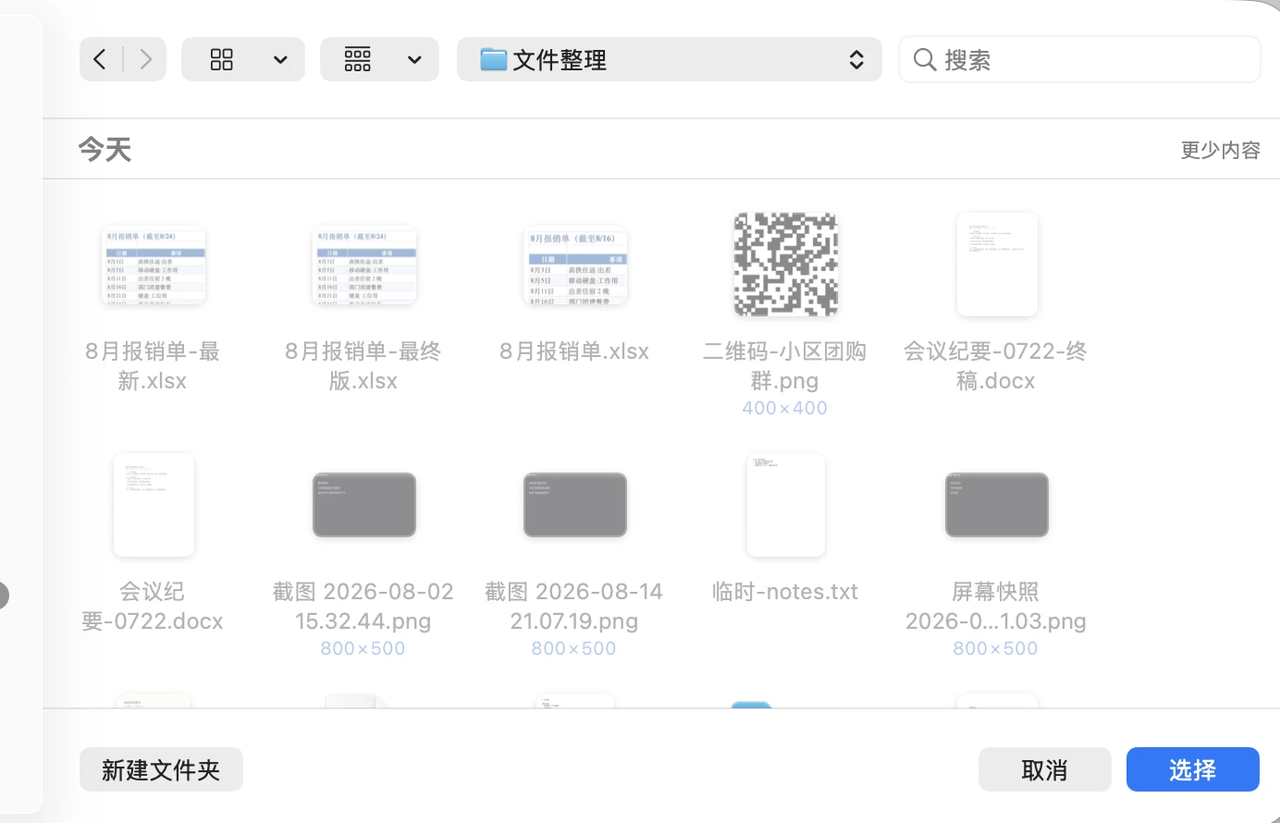The width and height of the screenshot is (1280, 823).
Task: Select 截图 2026-08-14 21.07.19.png thumbnail
Action: tap(575, 505)
